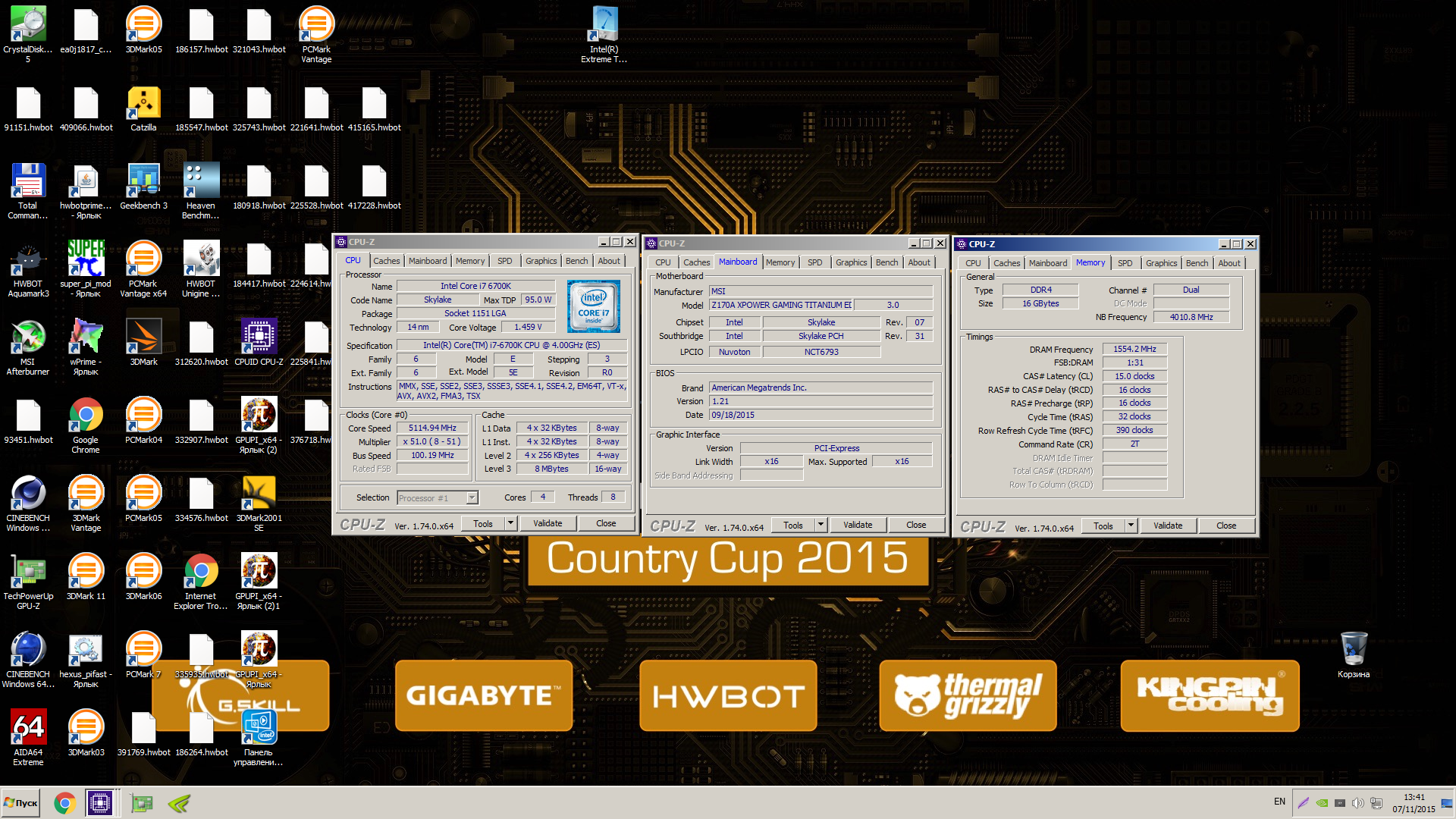This screenshot has height=819, width=1456.
Task: Expand Tools dropdown arrow in Mainboard window
Action: 821,525
